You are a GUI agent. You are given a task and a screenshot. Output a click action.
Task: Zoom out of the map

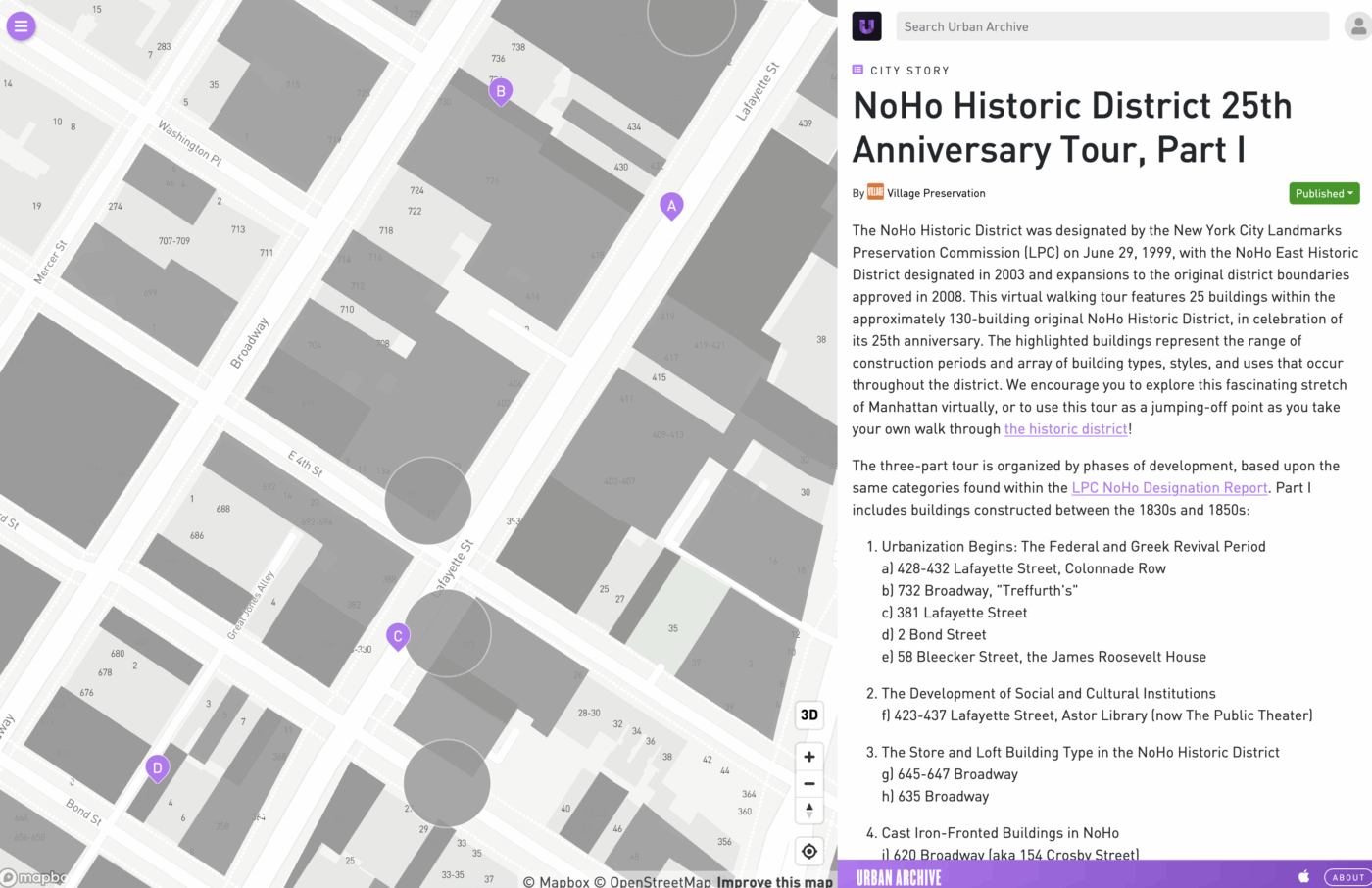click(x=809, y=784)
